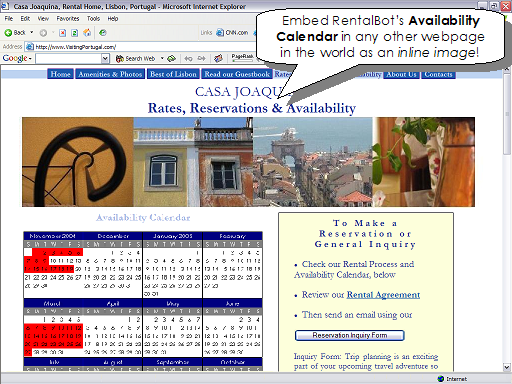Click the History icon in toolbar
Image resolution: width=512 pixels, height=384 pixels.
103,32
